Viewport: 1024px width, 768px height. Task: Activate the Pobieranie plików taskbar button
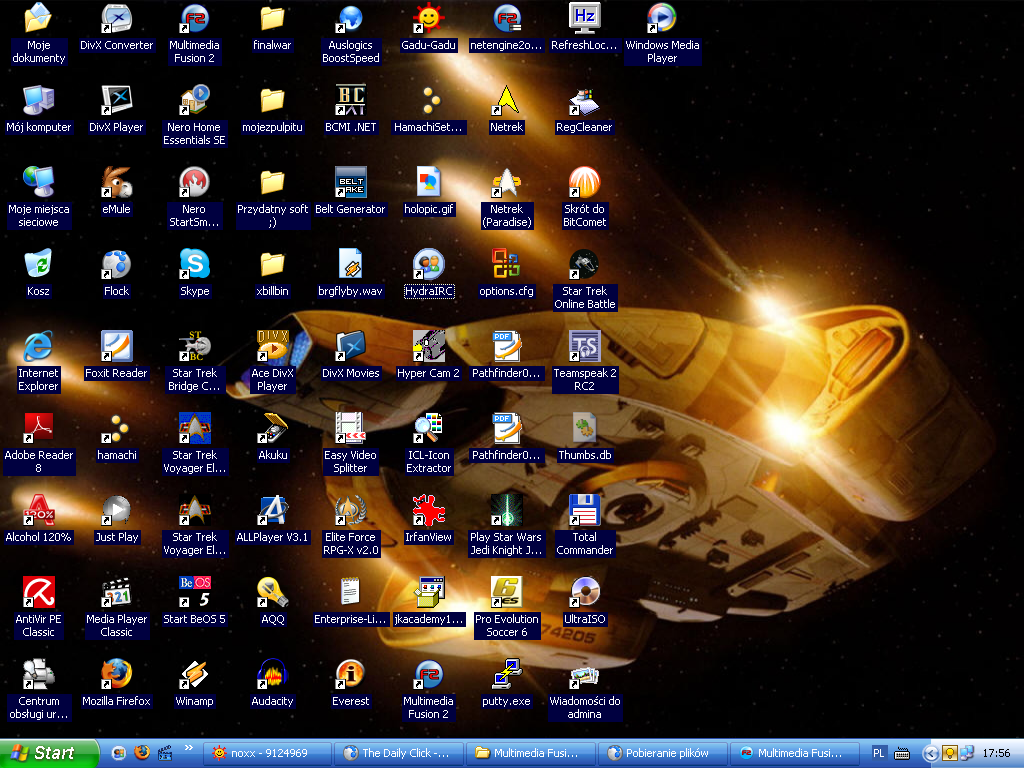click(662, 753)
